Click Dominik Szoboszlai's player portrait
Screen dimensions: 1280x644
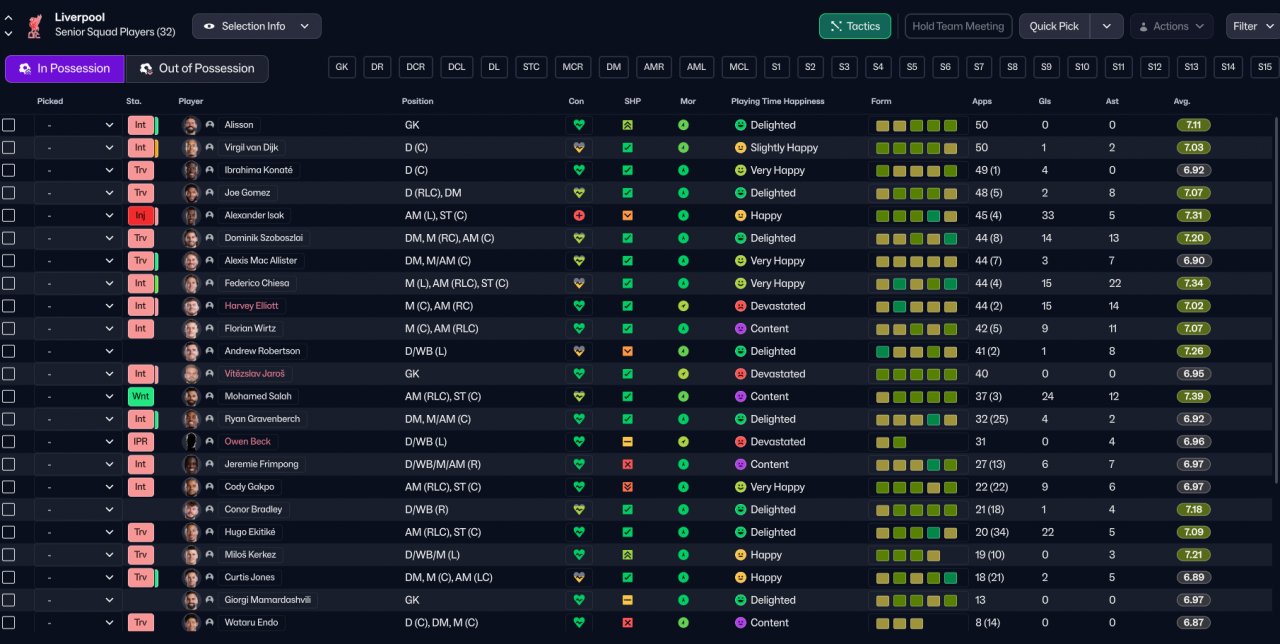click(x=191, y=238)
